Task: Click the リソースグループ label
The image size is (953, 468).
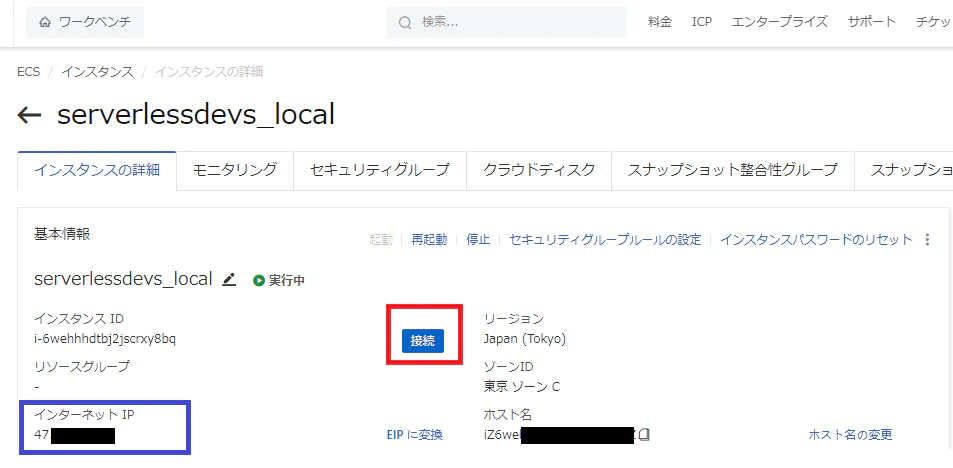Action: 81,366
